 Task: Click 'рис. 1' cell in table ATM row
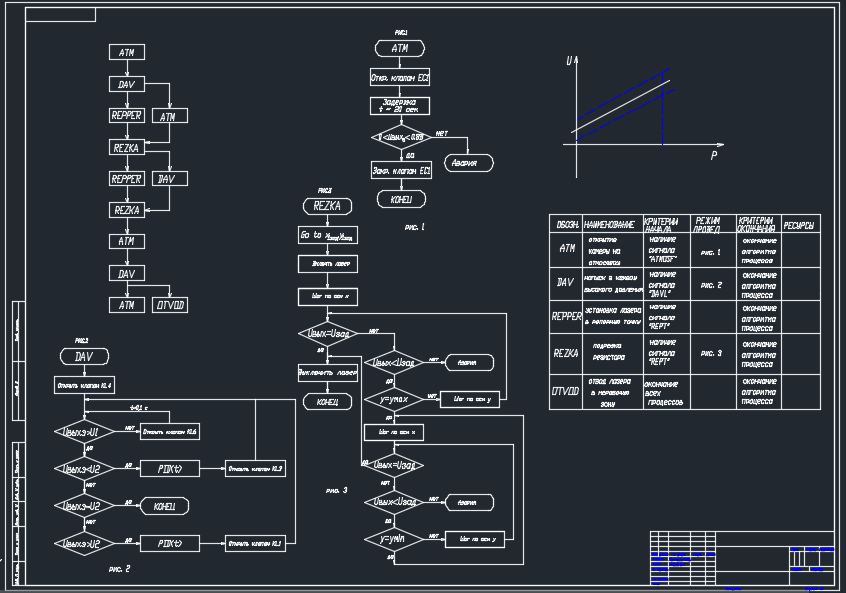point(713,250)
